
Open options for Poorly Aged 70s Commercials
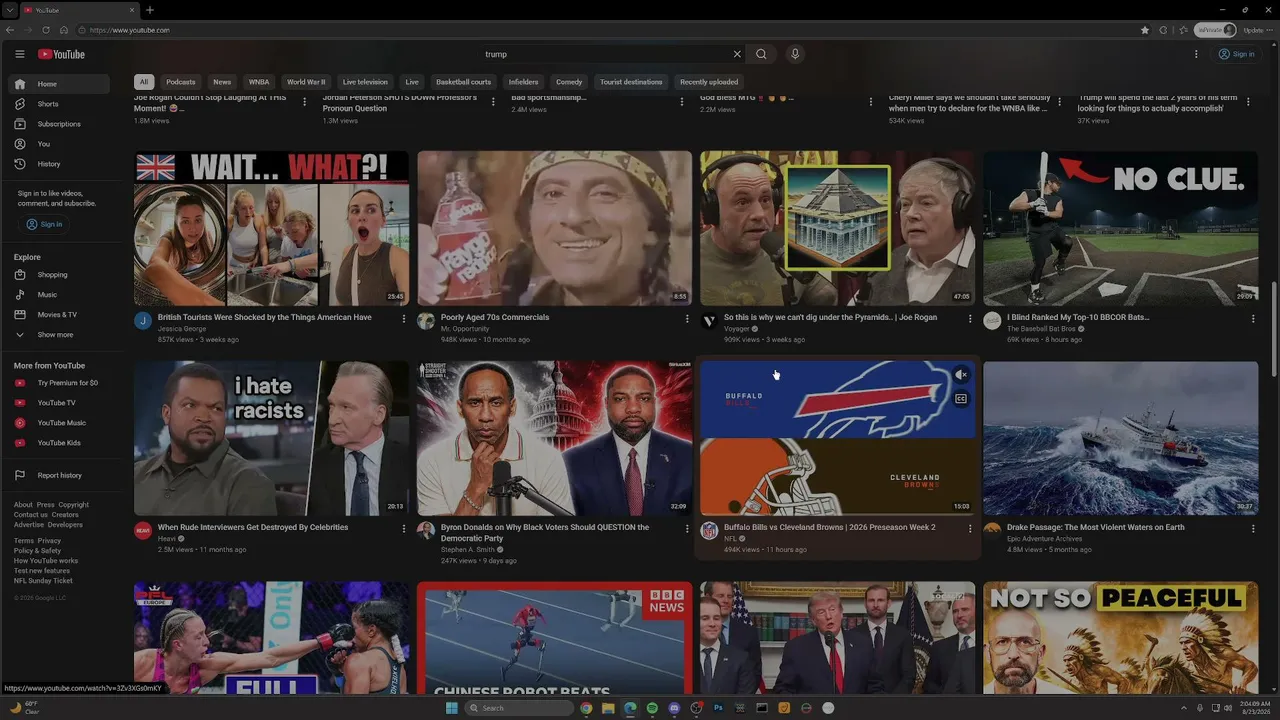point(687,319)
